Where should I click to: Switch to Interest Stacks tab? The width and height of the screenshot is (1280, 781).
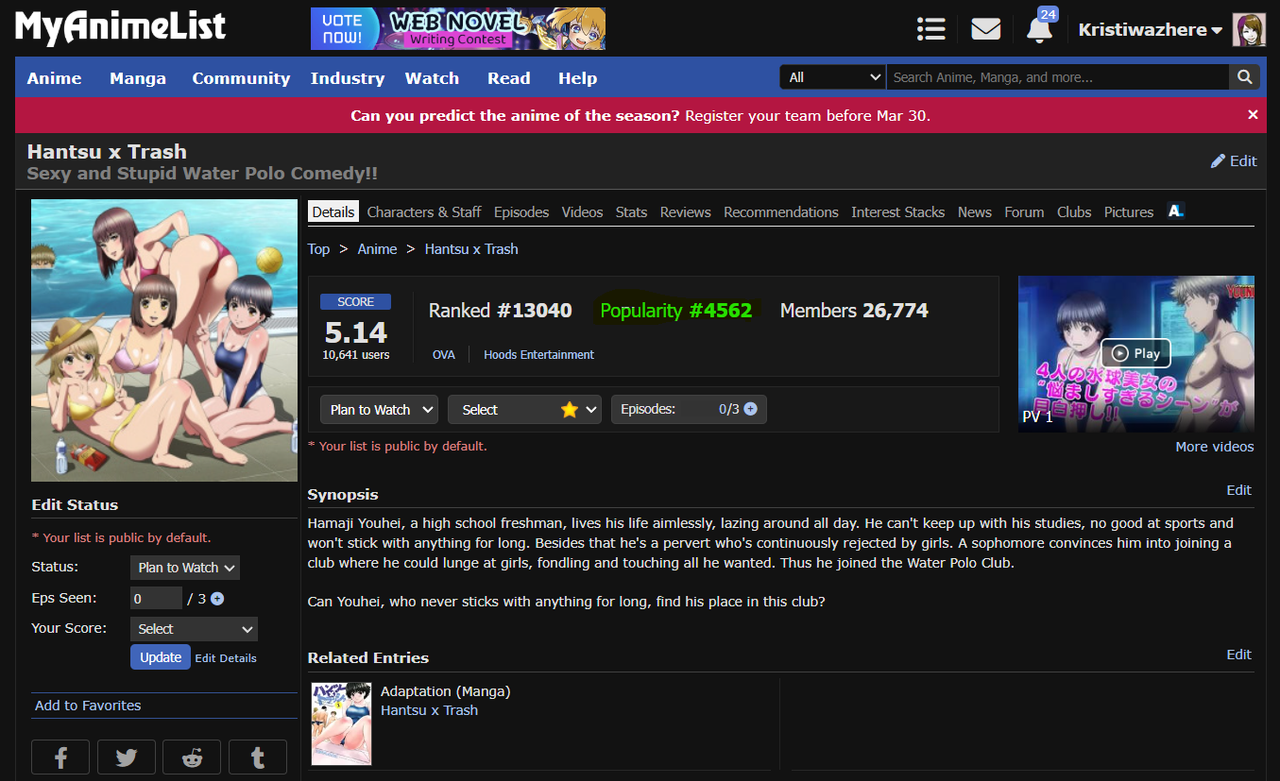(x=898, y=212)
